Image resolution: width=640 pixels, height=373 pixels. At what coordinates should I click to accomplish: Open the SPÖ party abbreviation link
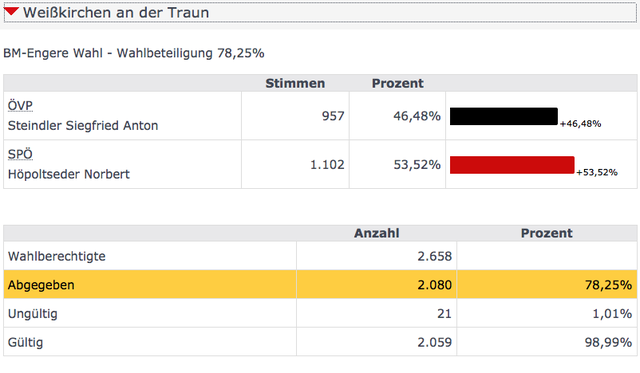20,154
